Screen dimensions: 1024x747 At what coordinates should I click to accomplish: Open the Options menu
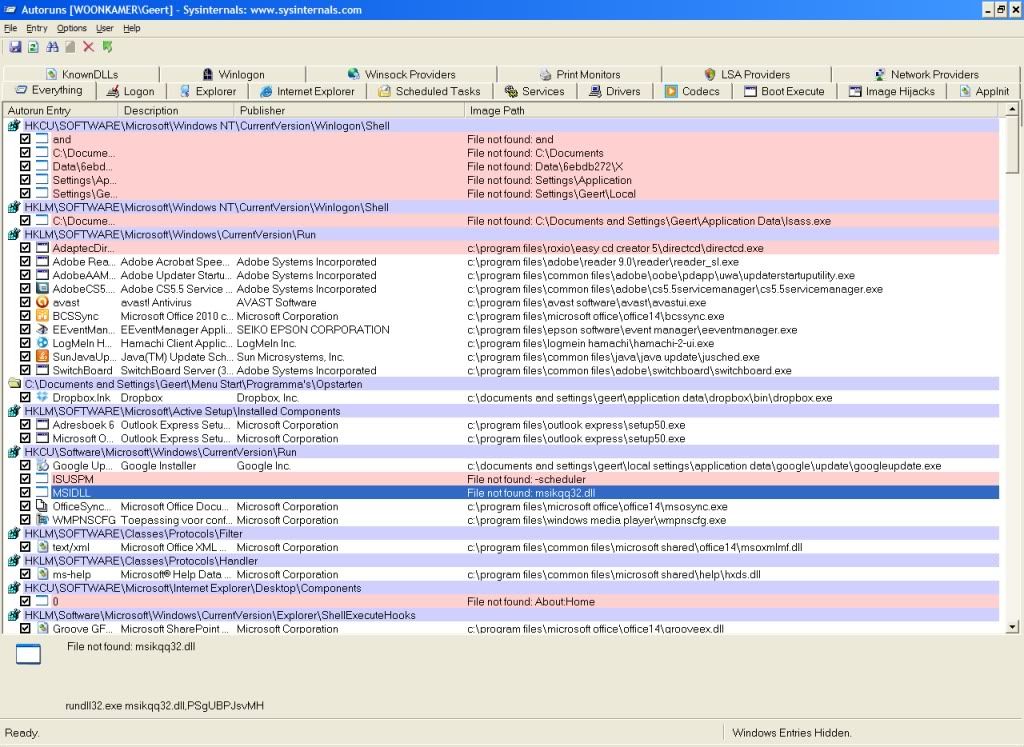click(x=71, y=28)
